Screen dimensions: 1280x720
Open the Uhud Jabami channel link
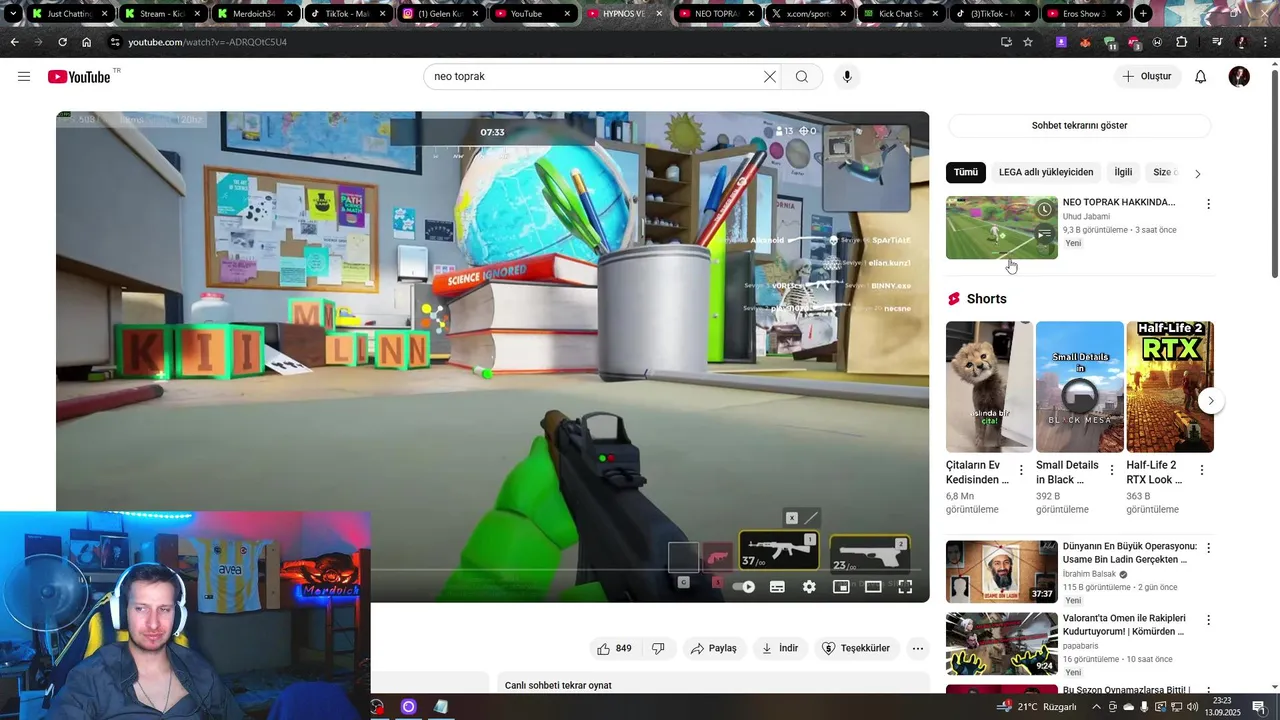[x=1087, y=216]
